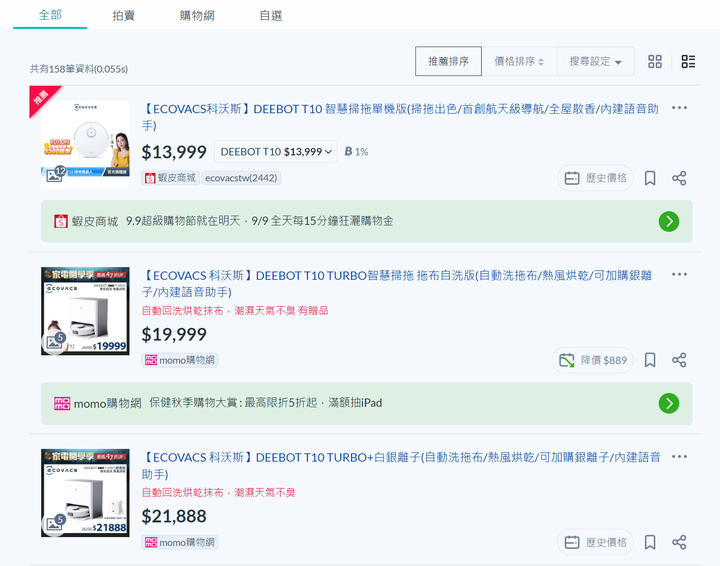Image resolution: width=720 pixels, height=566 pixels.
Task: Switch to list view layout icon
Action: (x=688, y=62)
